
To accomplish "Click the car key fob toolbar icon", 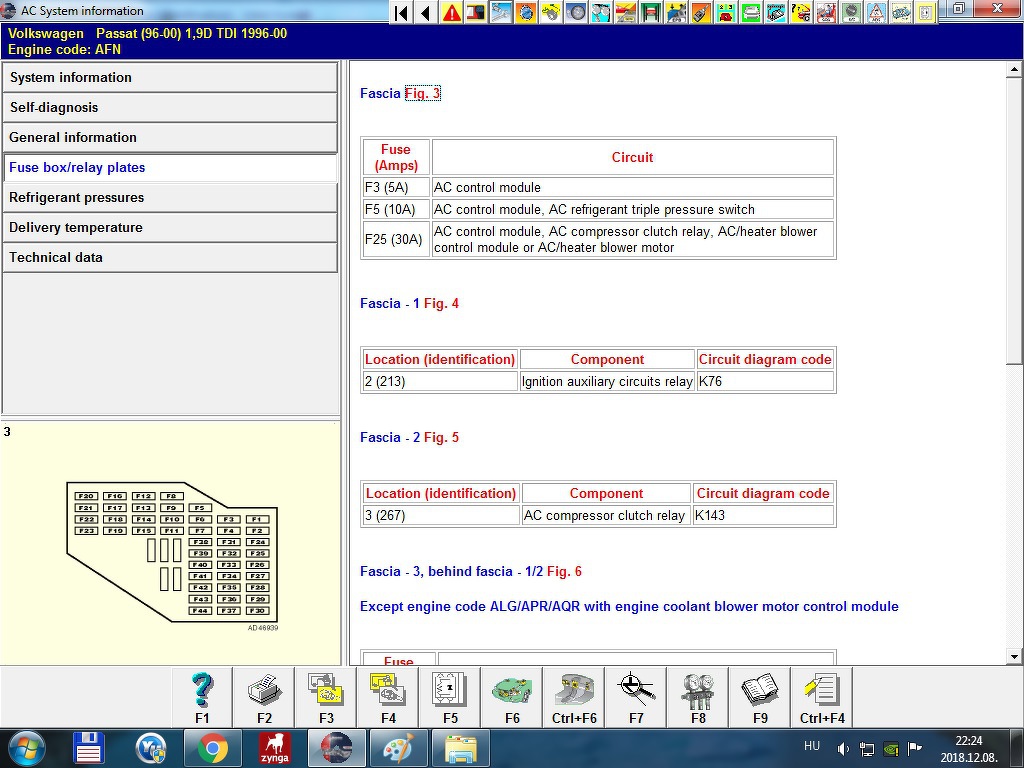I will pos(700,12).
